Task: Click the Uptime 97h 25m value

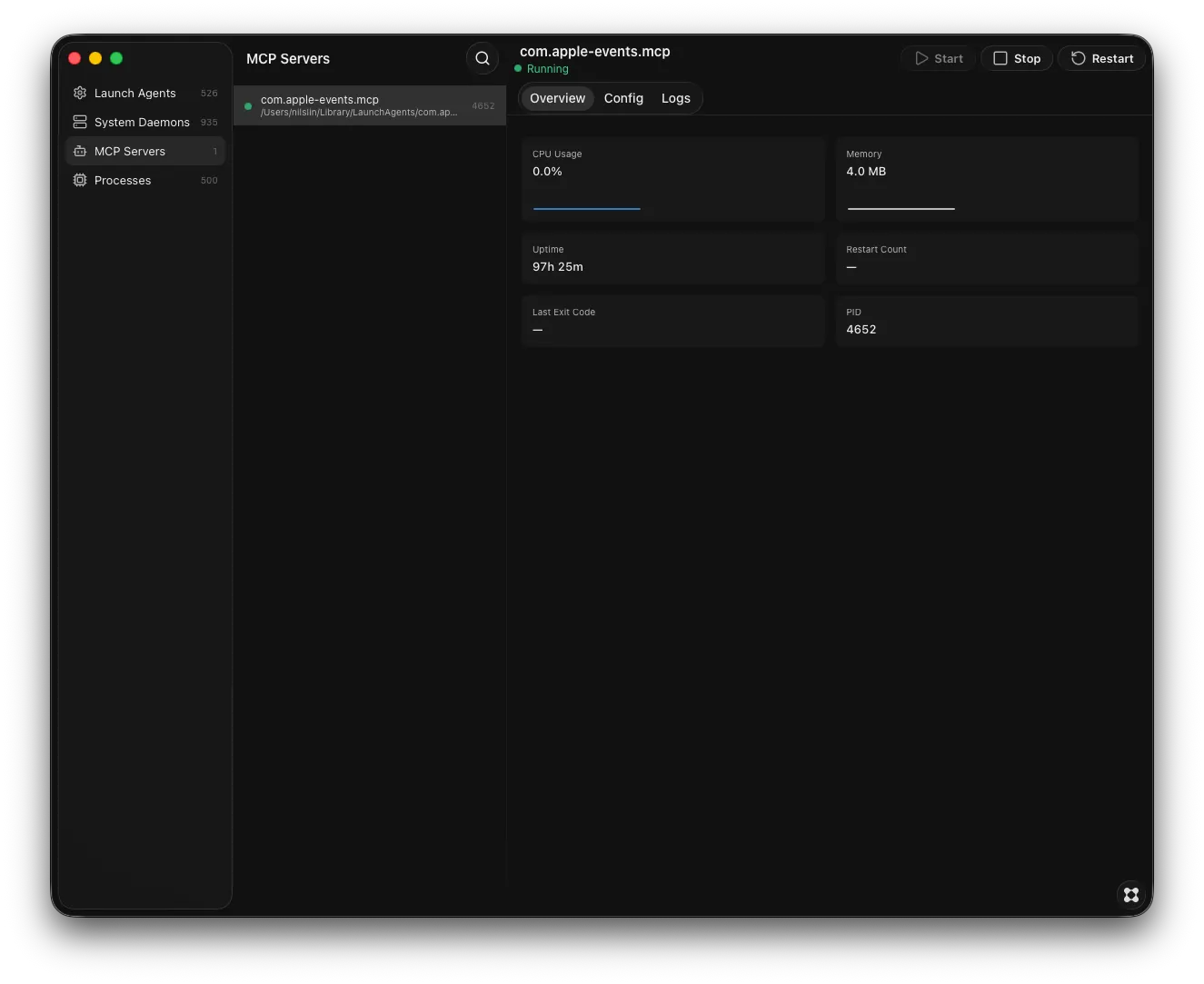Action: click(x=558, y=267)
